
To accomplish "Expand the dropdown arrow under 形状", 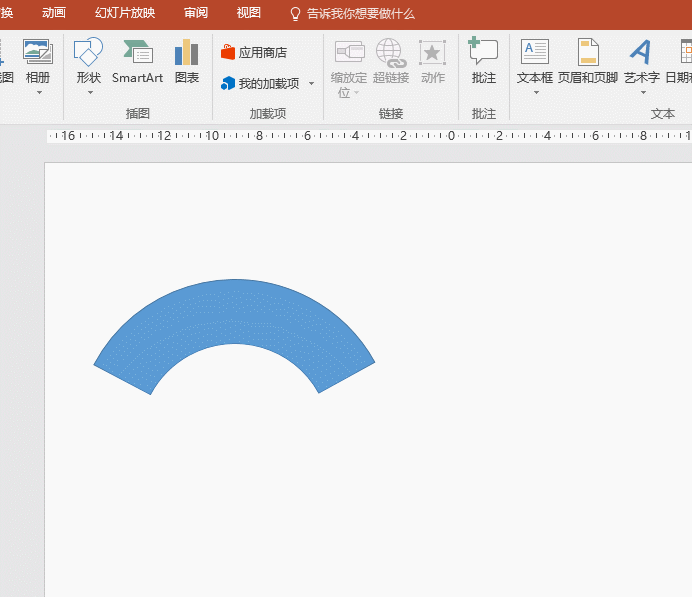I will pyautogui.click(x=89, y=93).
